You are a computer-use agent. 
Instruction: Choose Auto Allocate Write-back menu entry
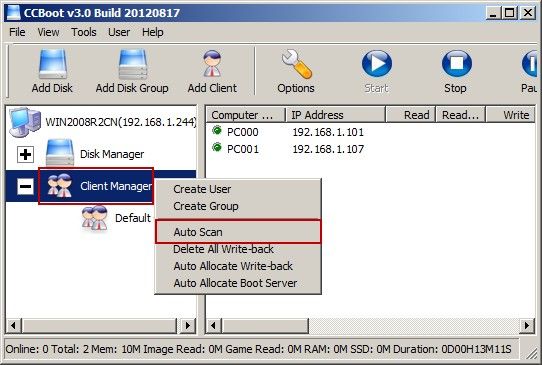coord(239,266)
